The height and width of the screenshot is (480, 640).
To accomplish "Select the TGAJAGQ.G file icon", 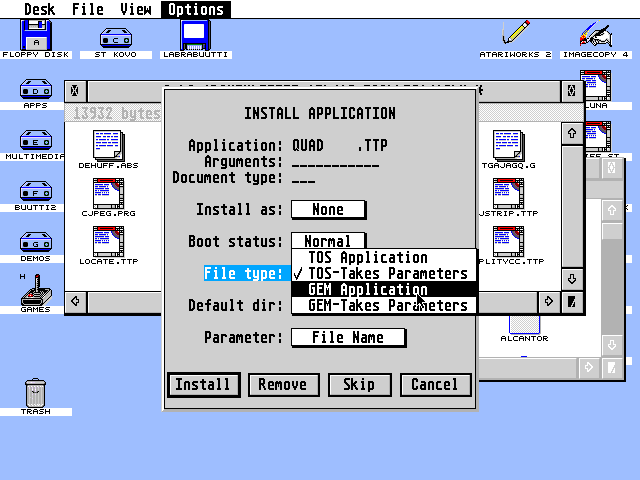I will (508, 145).
